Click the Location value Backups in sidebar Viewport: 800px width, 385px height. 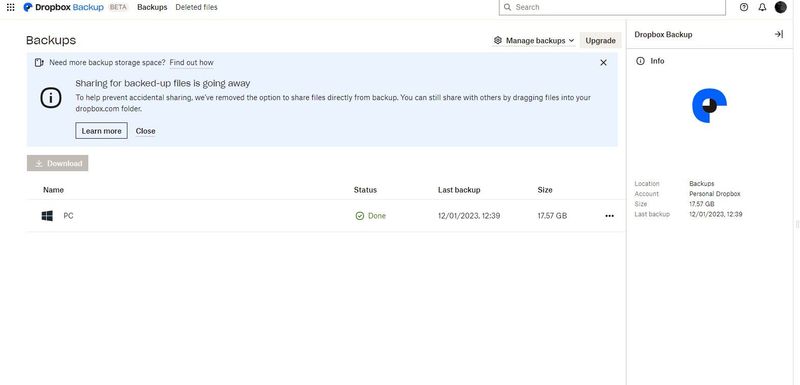(x=702, y=184)
